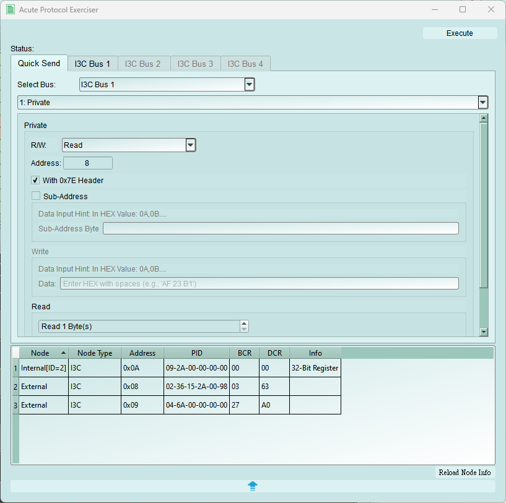This screenshot has height=503, width=506.
Task: Click the Info column header
Action: [x=315, y=353]
